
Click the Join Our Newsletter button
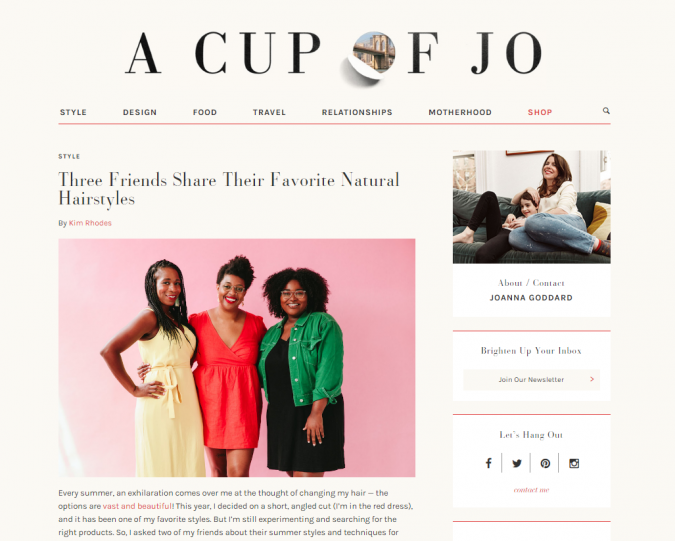(531, 380)
